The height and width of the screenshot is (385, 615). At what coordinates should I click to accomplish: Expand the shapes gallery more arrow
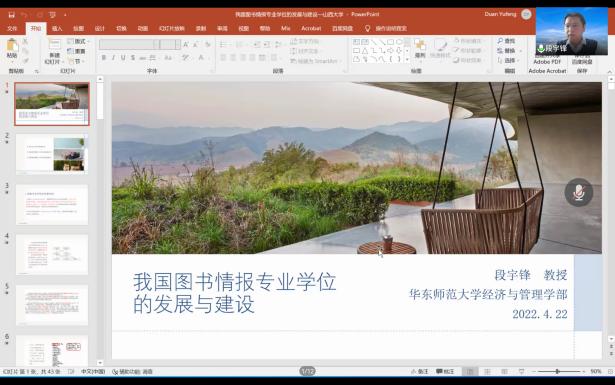pos(407,60)
